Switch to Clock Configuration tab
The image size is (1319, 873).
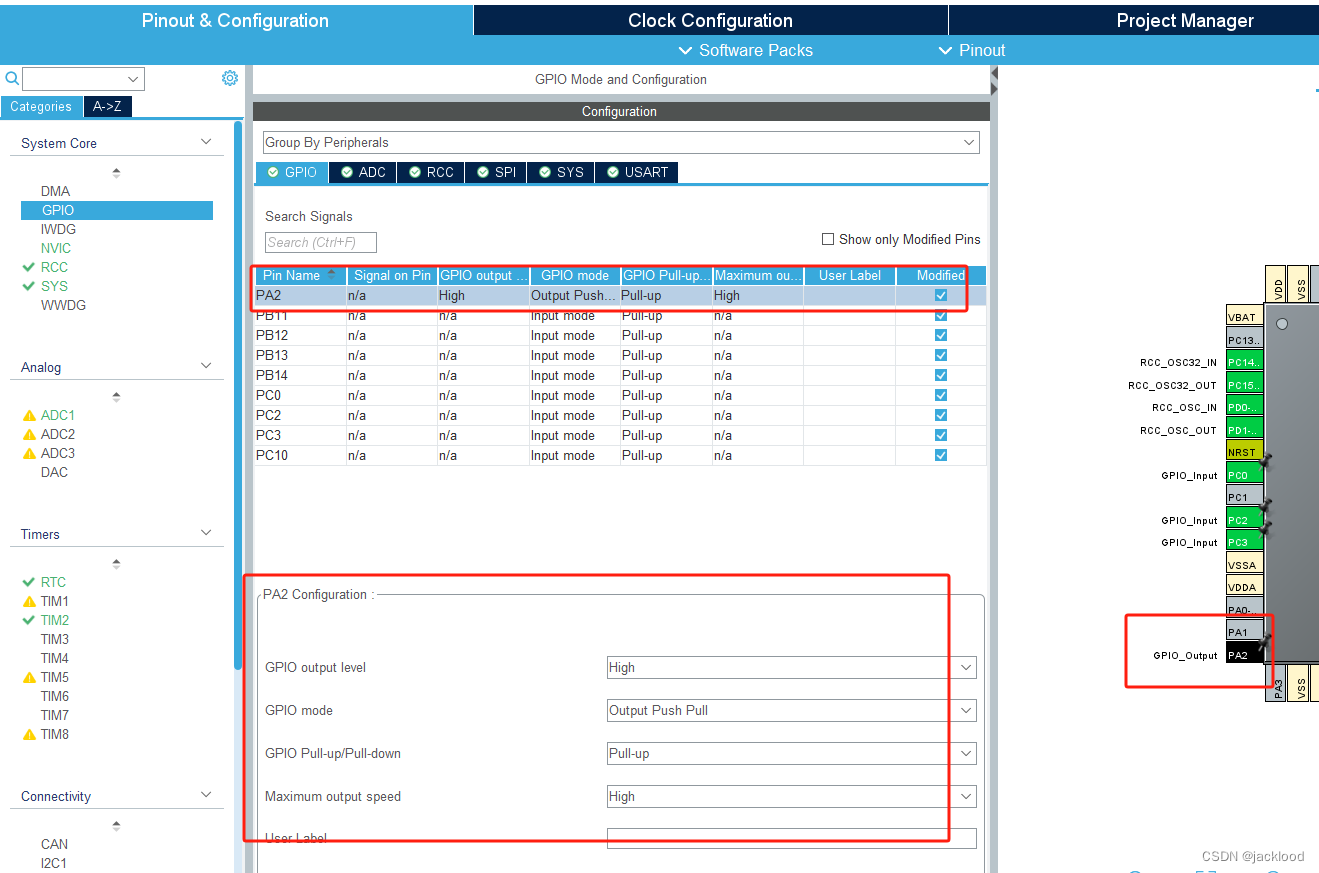(x=710, y=20)
